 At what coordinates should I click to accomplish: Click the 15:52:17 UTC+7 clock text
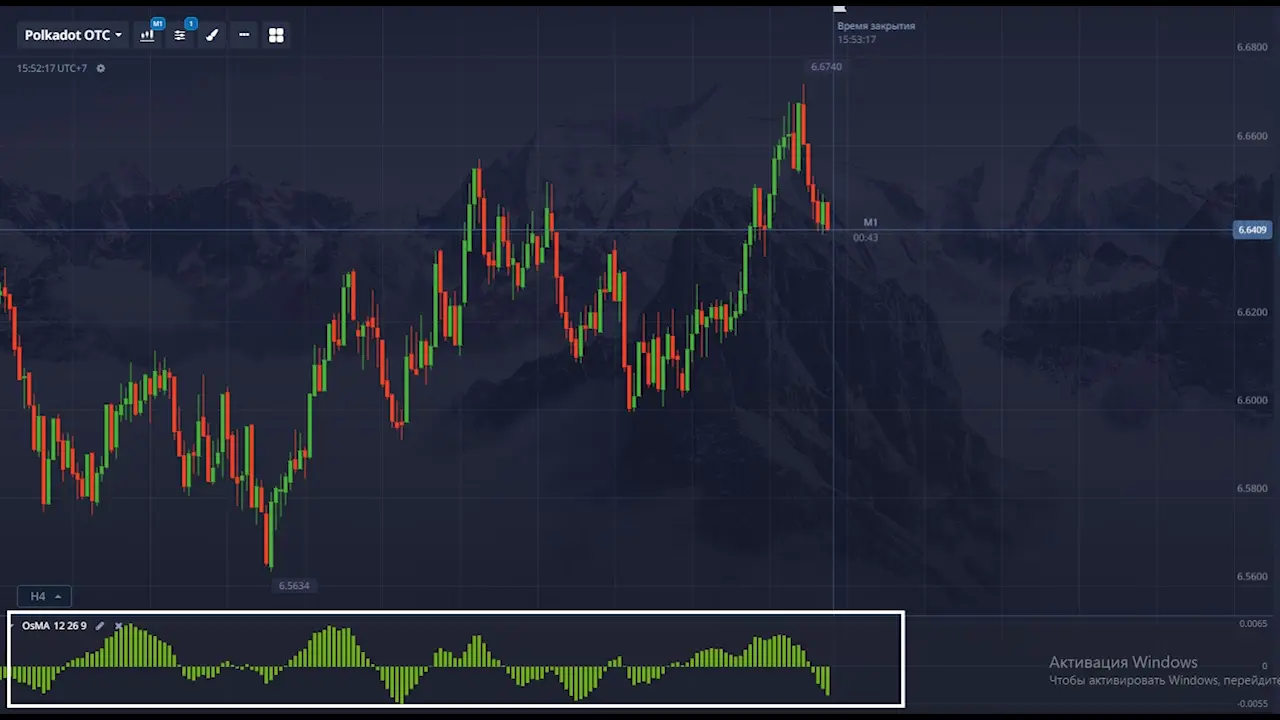52,69
